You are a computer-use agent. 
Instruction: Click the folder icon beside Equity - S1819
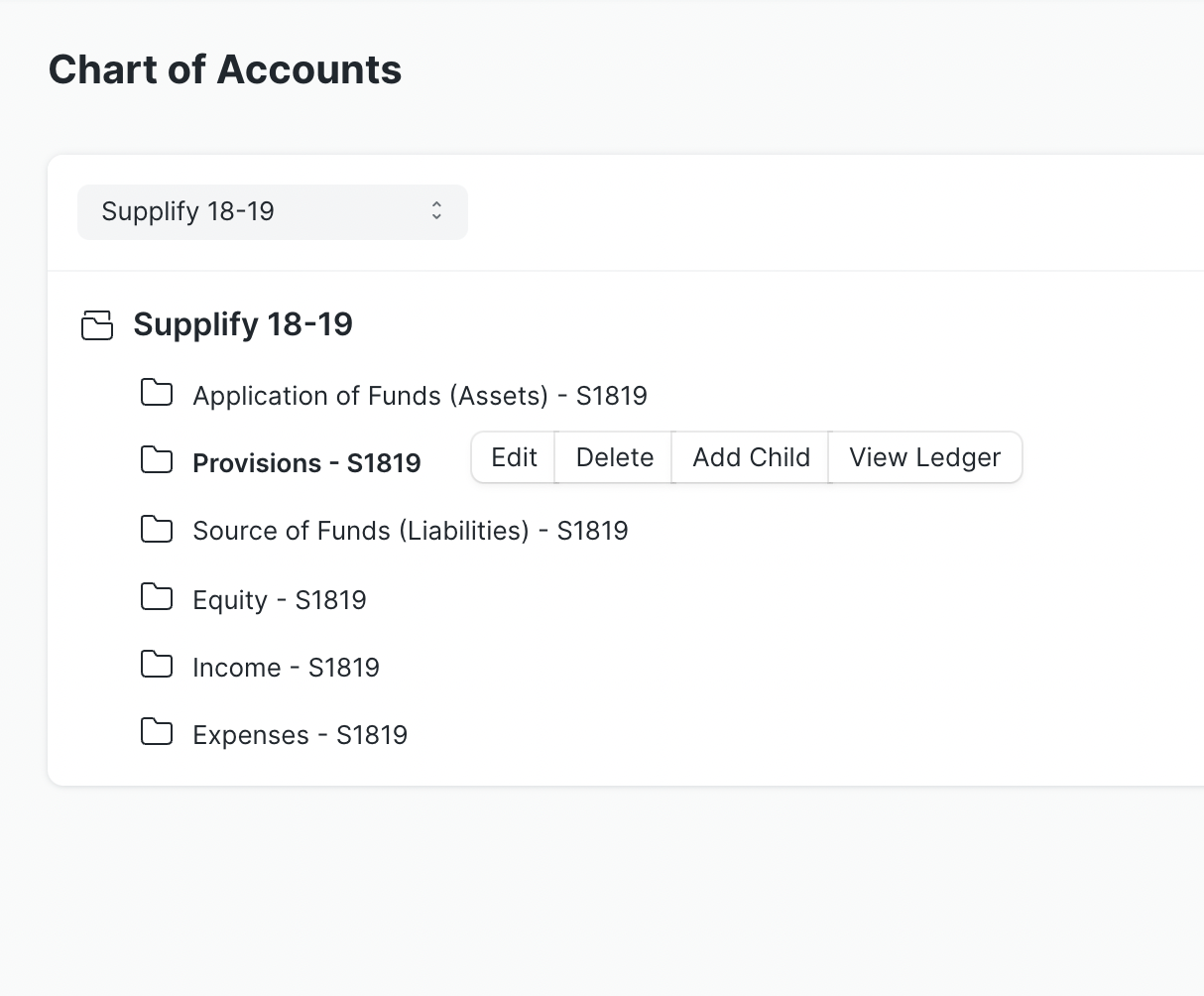point(157,598)
